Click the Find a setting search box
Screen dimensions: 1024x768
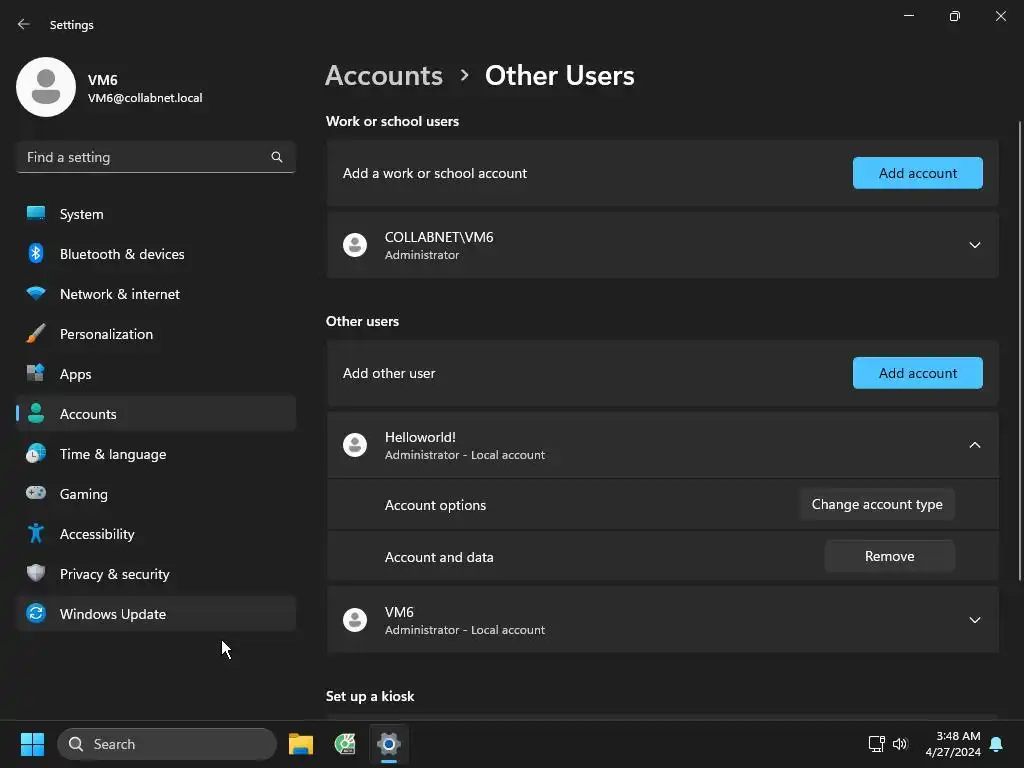(145, 157)
